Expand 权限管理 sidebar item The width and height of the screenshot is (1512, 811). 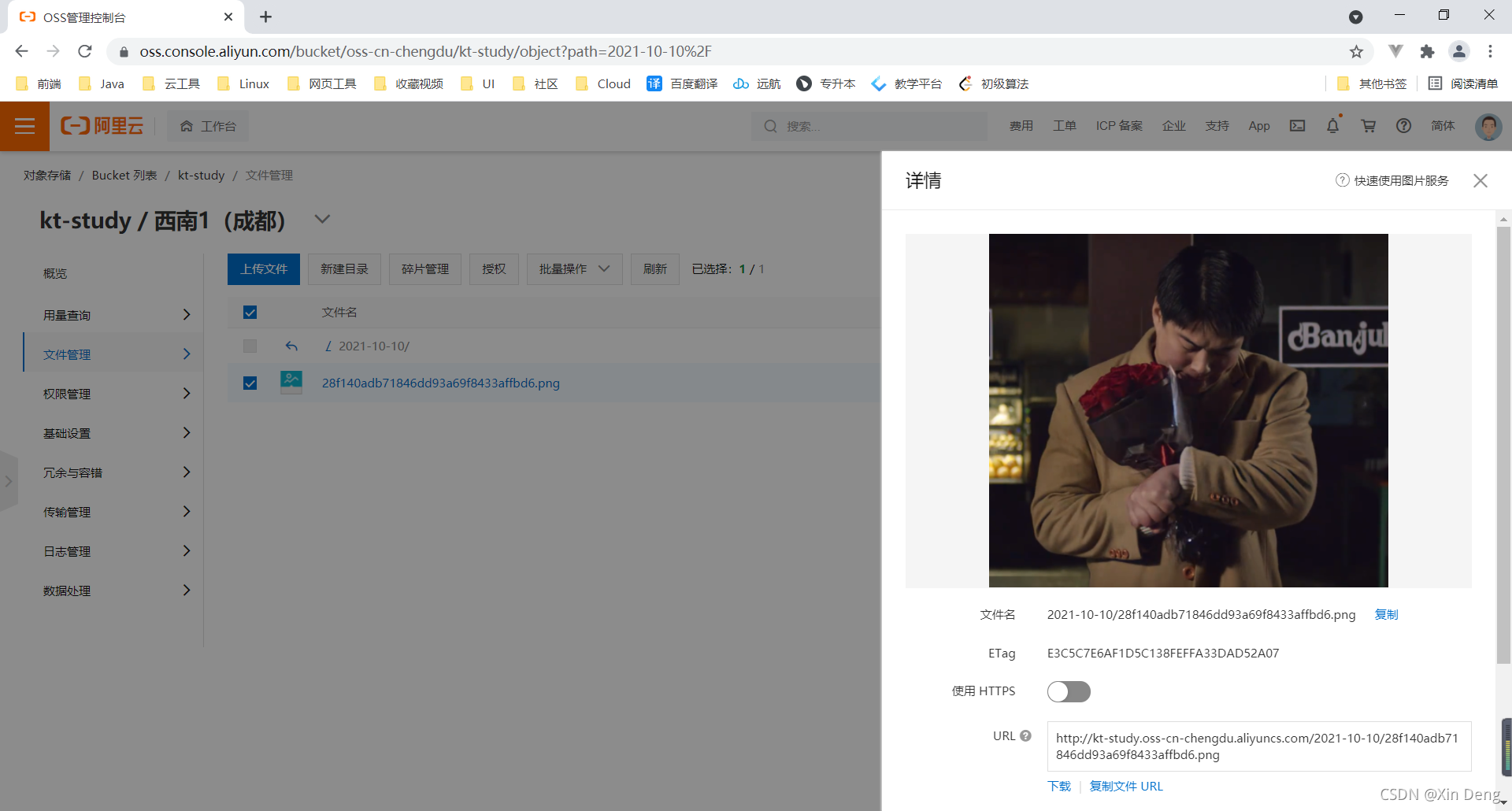pos(113,394)
